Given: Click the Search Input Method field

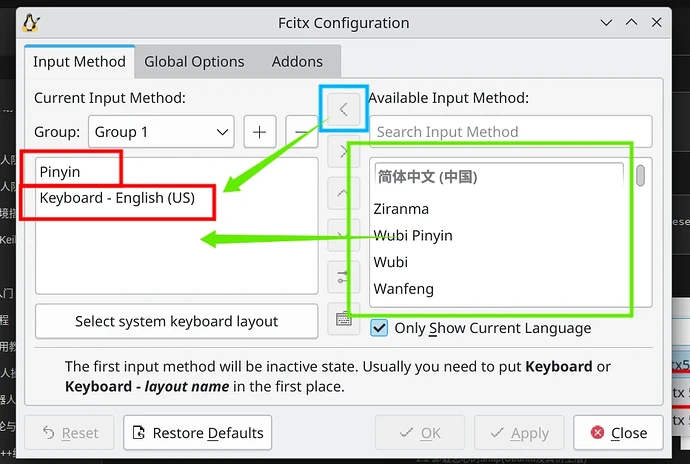Looking at the screenshot, I should pos(510,132).
